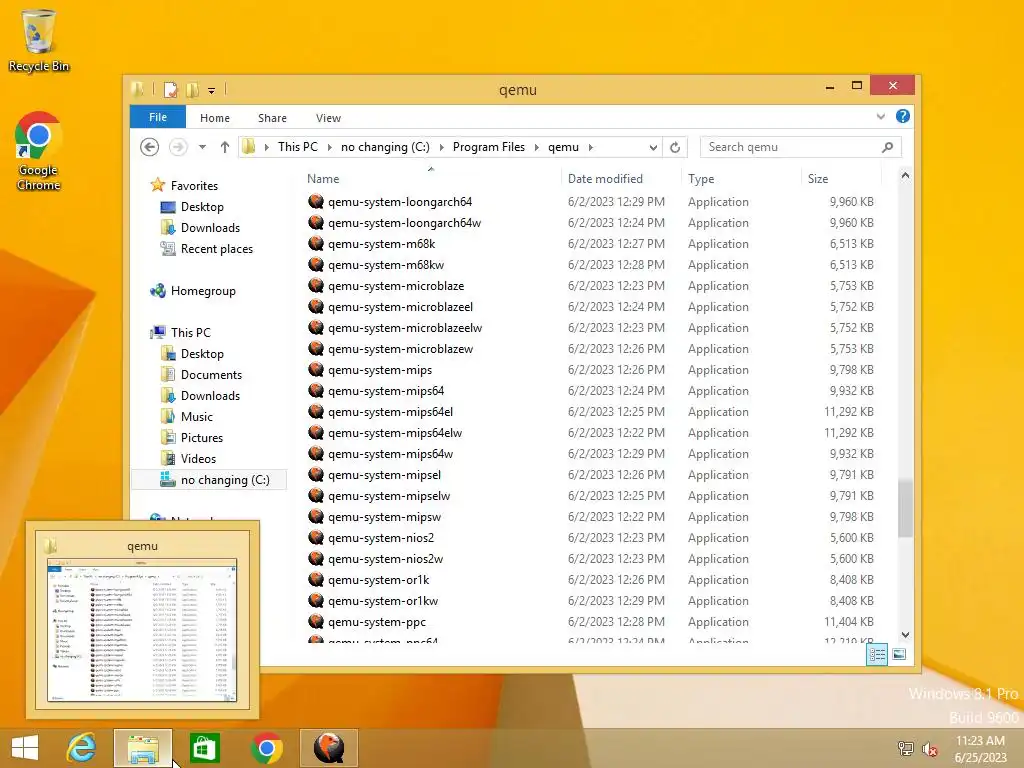Viewport: 1024px width, 768px height.
Task: Click the qemu window preview thumbnail
Action: point(142,630)
